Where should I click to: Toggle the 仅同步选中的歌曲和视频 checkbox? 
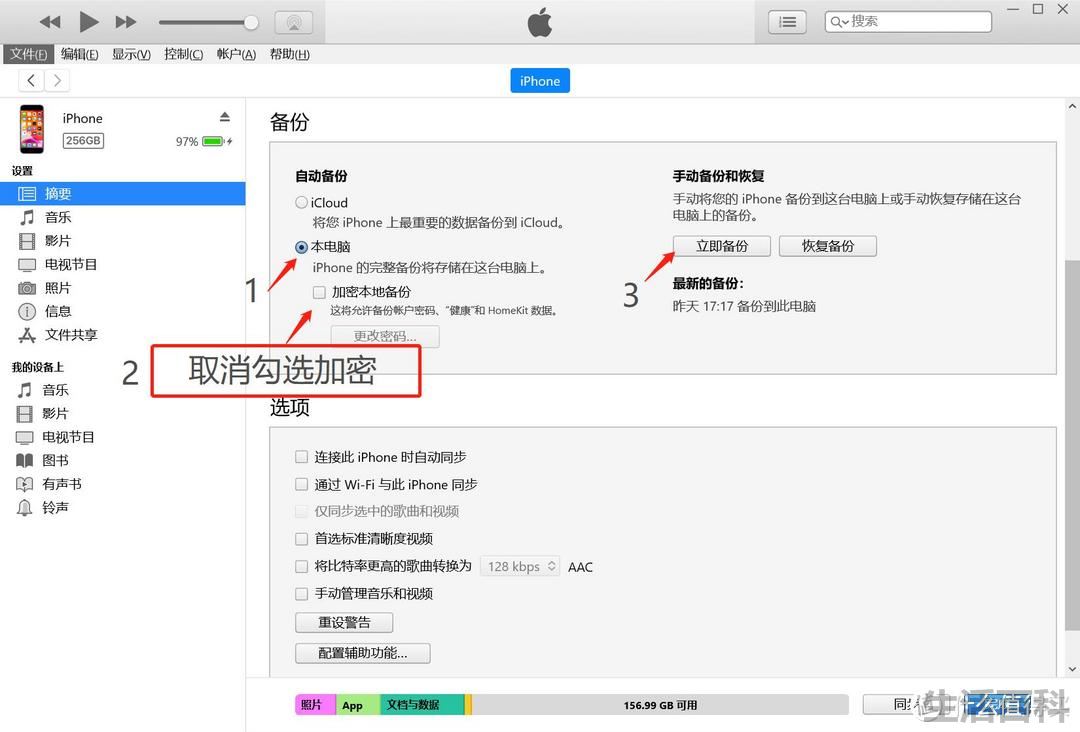click(301, 511)
